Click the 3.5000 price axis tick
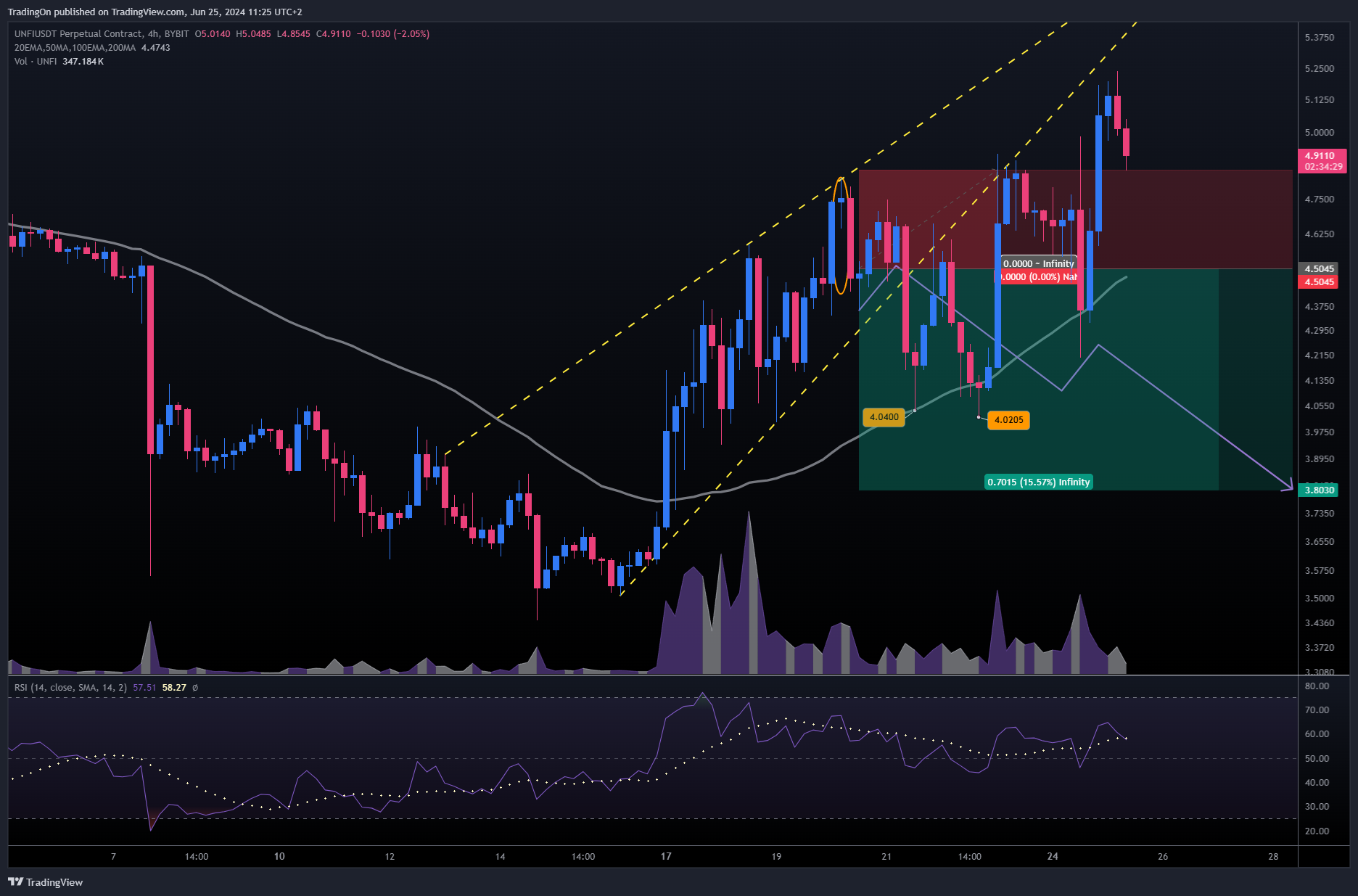1358x896 pixels. click(1320, 598)
